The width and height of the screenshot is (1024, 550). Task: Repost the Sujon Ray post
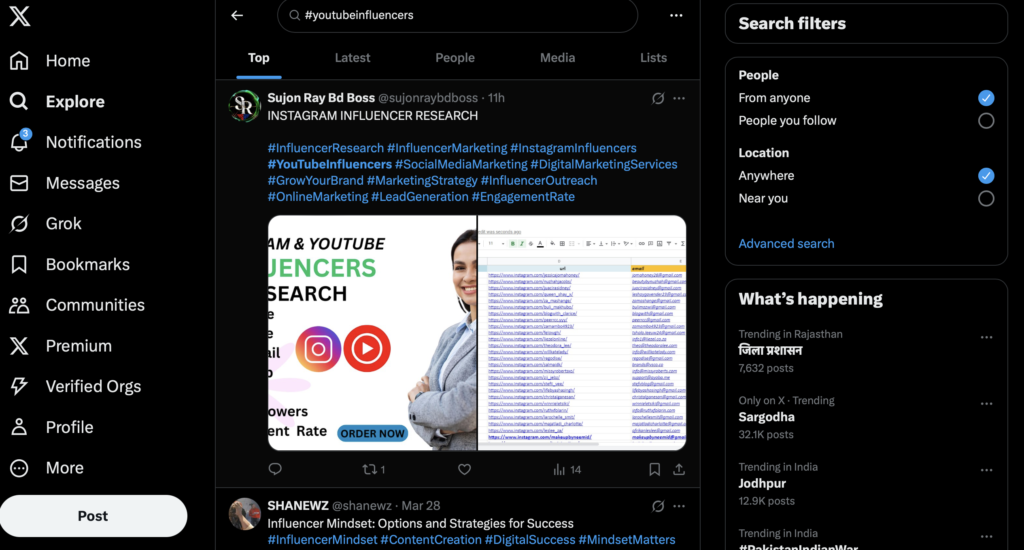[374, 469]
